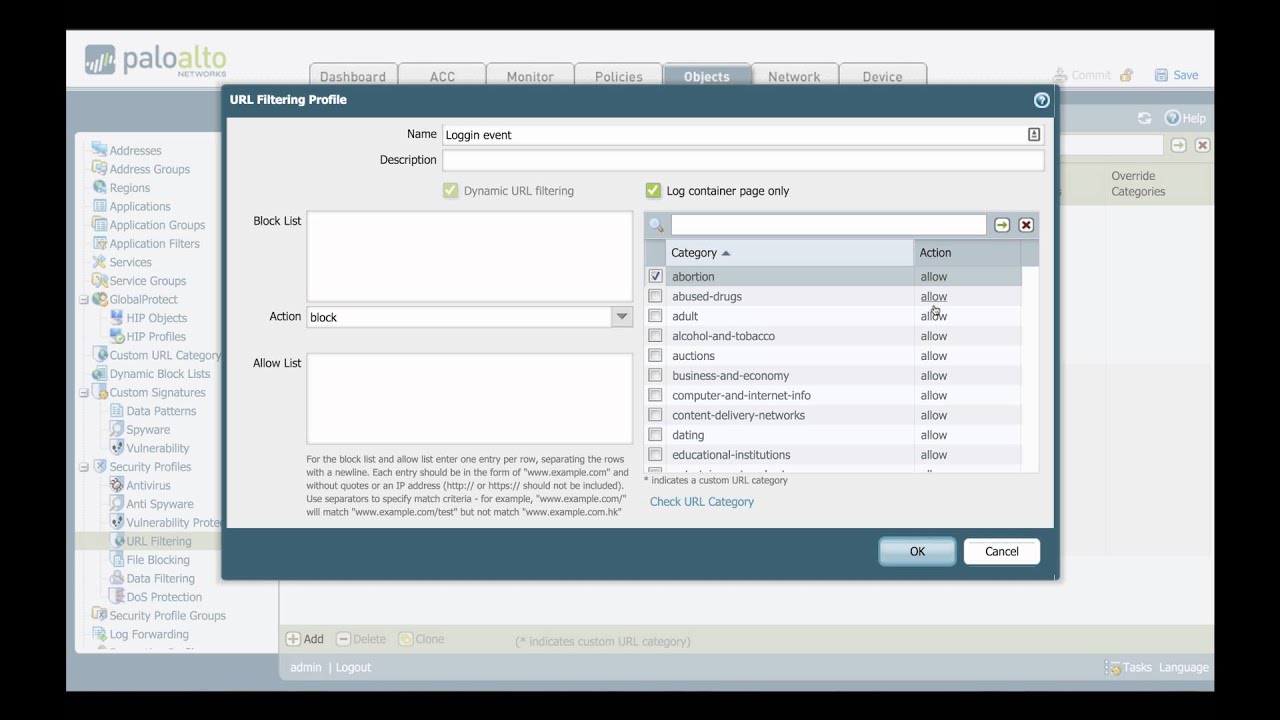1280x720 pixels.
Task: Click the Tasks icon in status bar
Action: [x=1112, y=667]
